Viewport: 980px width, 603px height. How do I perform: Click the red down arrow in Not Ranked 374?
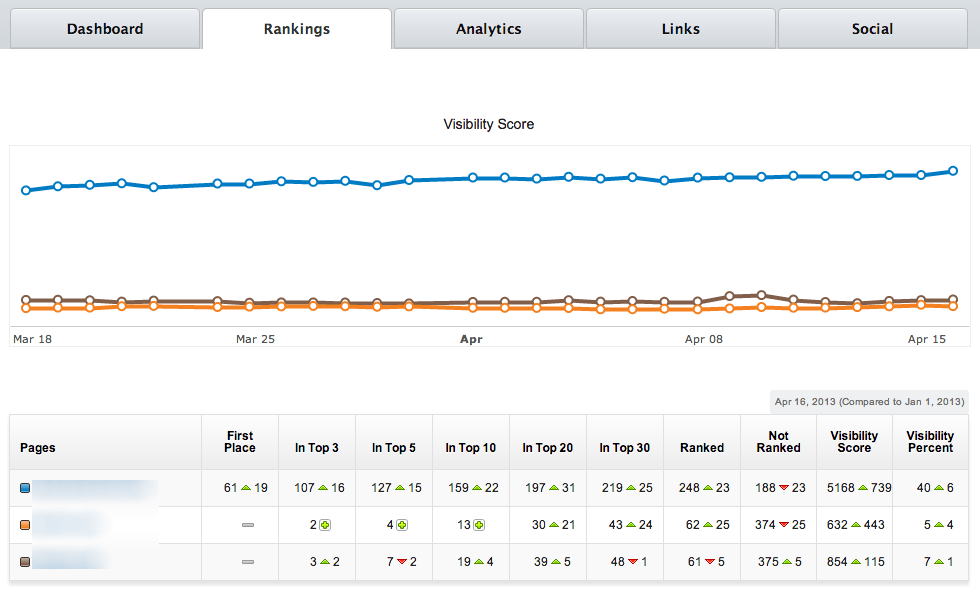[x=784, y=525]
